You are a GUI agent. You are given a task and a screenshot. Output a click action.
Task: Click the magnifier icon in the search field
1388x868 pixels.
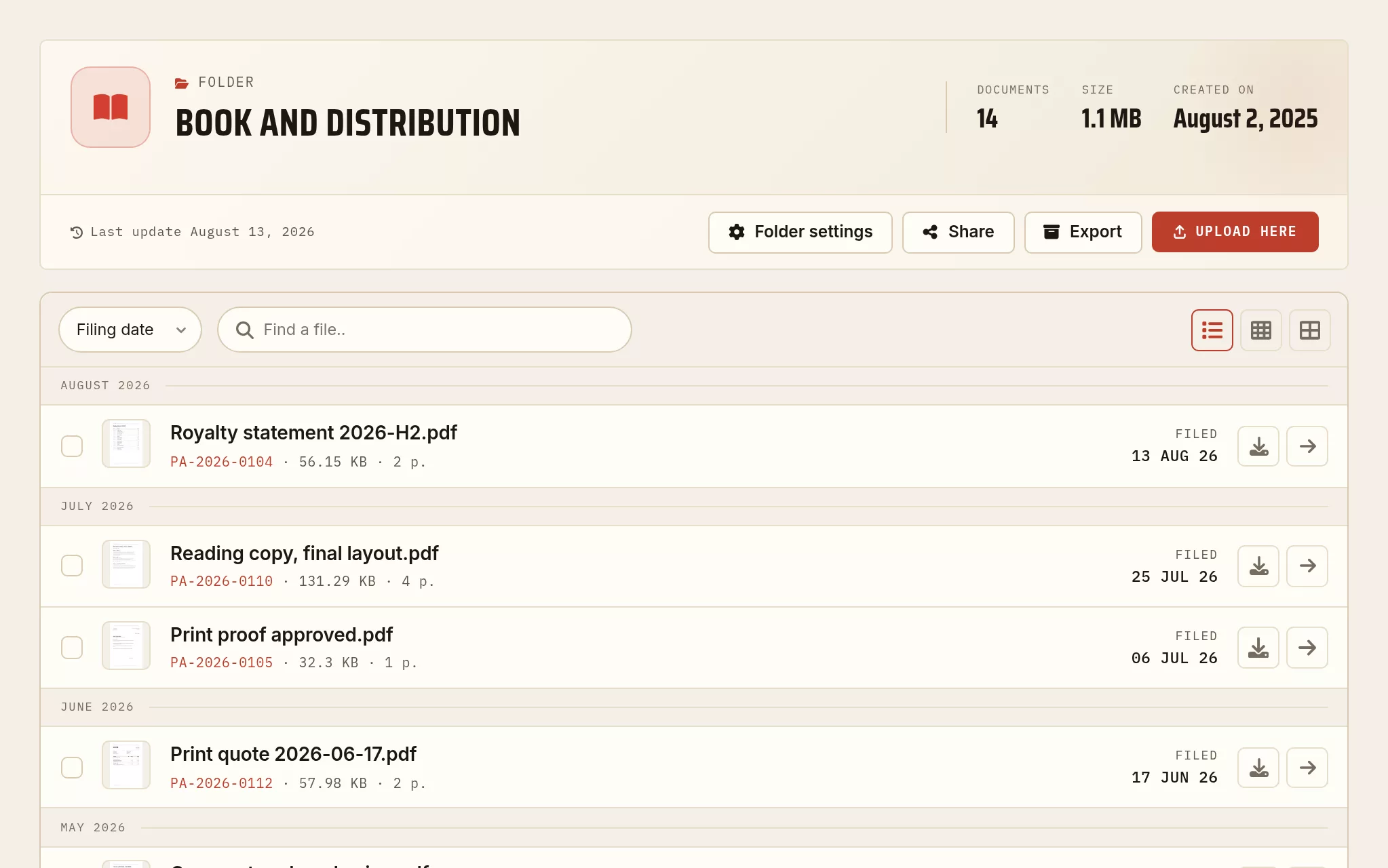(x=244, y=330)
